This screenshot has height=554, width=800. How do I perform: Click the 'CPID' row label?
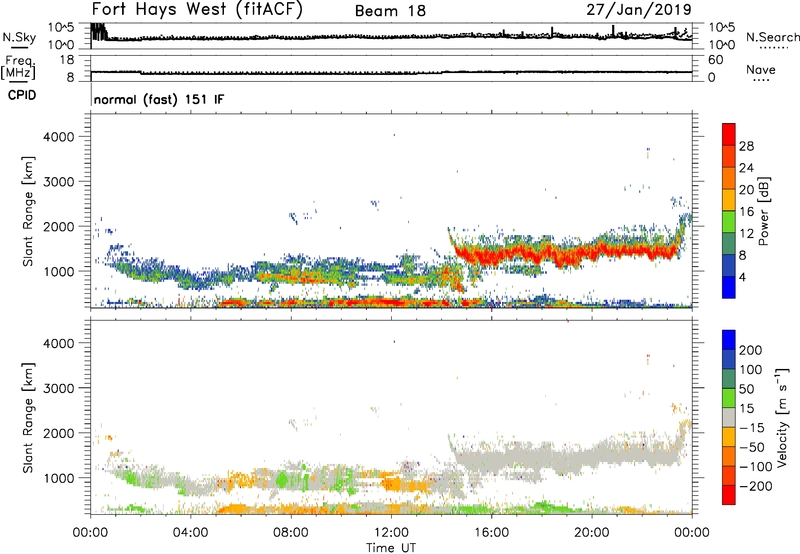point(22,95)
